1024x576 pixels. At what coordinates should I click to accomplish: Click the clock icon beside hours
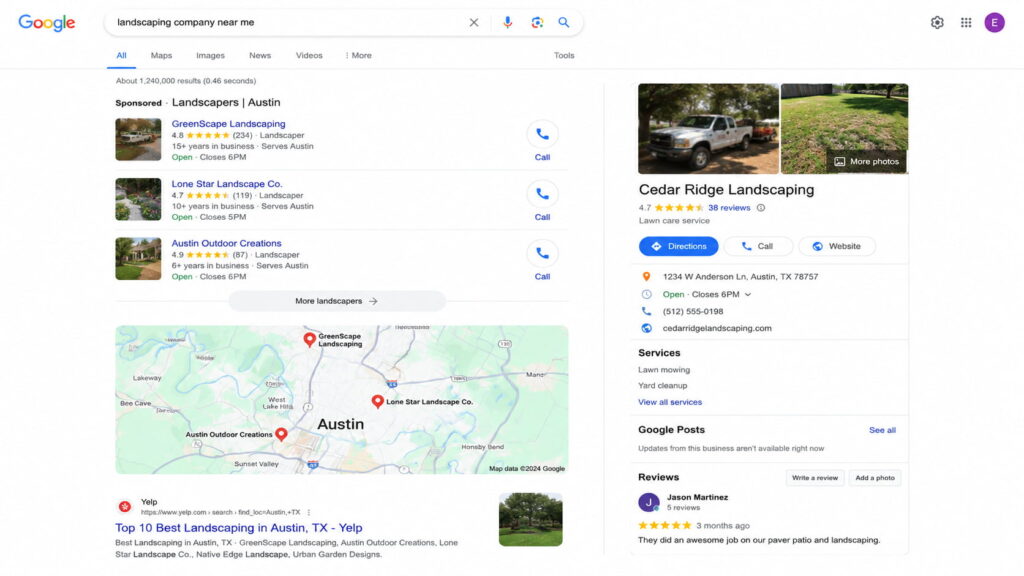coord(646,295)
